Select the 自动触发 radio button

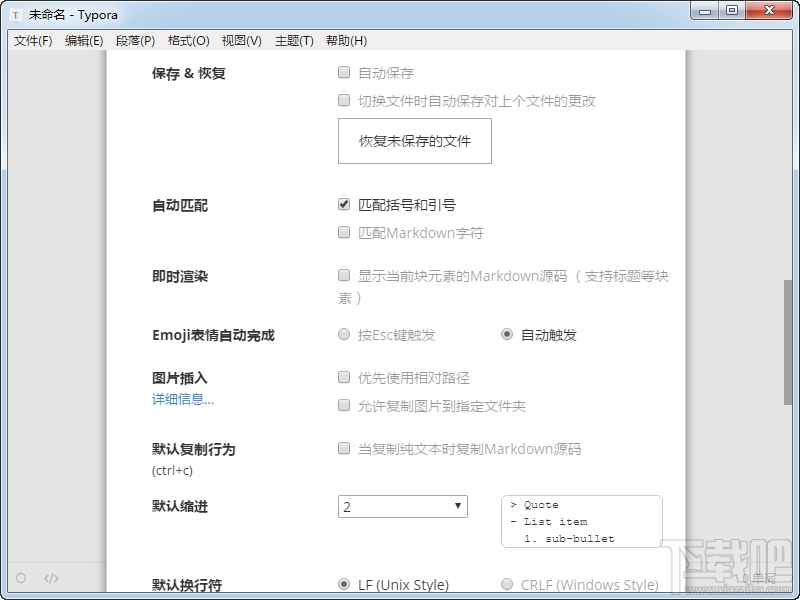click(x=507, y=335)
